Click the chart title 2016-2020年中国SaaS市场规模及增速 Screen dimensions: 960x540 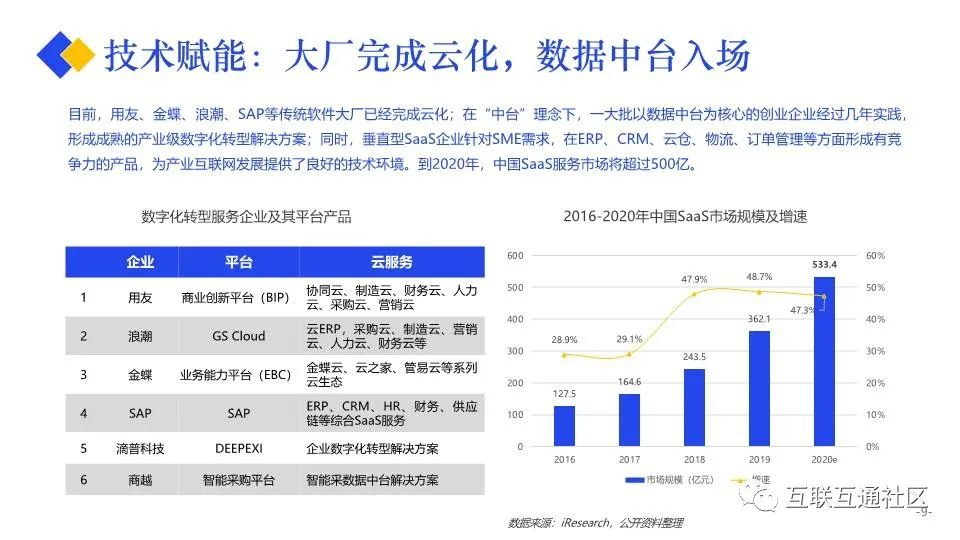[x=685, y=216]
